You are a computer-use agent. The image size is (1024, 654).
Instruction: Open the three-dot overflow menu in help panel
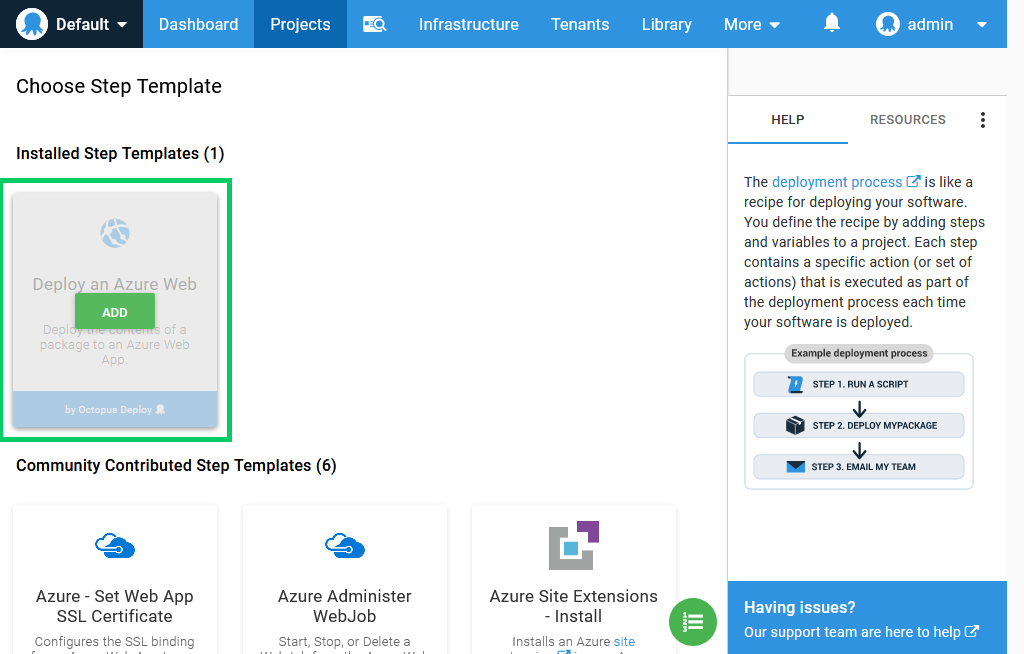coord(982,120)
